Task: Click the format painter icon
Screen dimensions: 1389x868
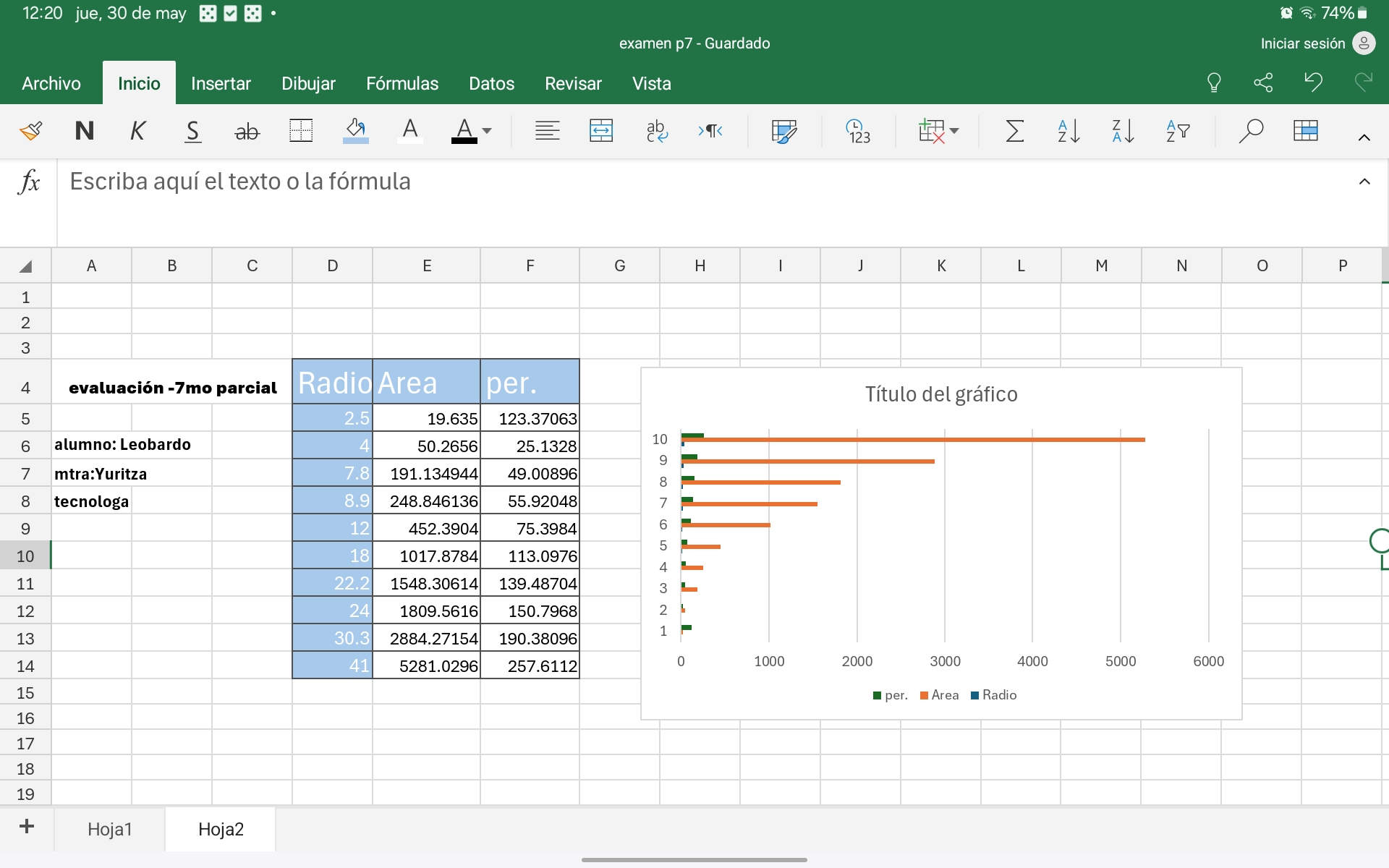Action: click(x=30, y=131)
